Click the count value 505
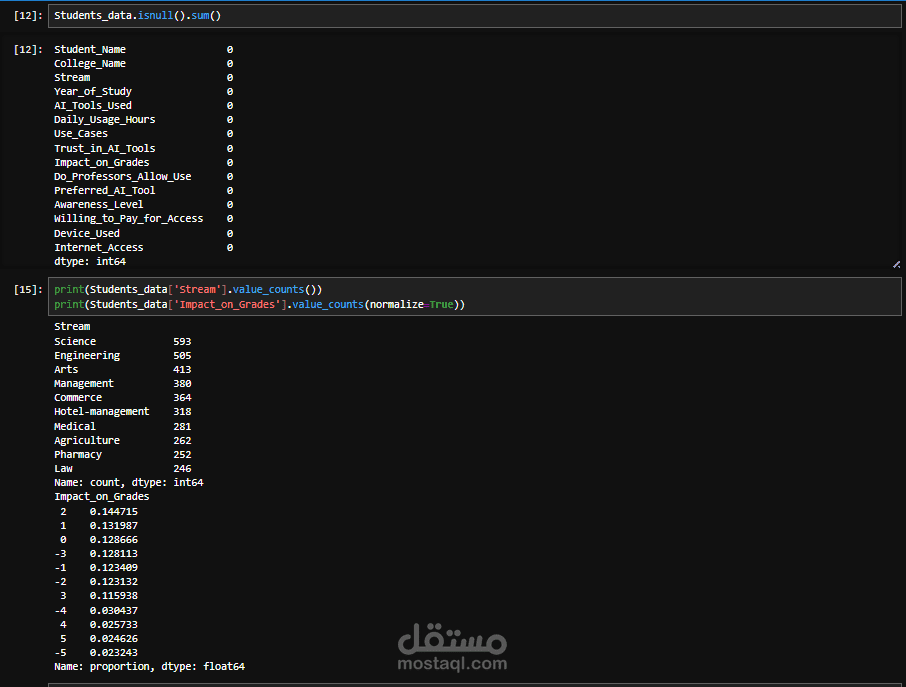Viewport: 906px width, 687px height. tap(182, 355)
